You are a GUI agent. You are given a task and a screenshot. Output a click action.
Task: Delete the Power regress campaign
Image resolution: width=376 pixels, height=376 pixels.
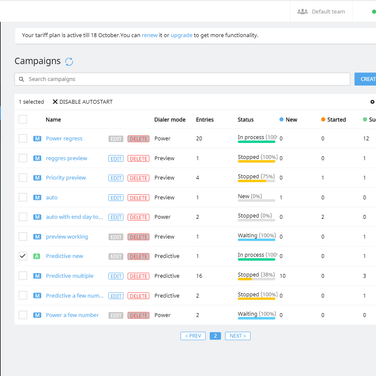click(138, 139)
